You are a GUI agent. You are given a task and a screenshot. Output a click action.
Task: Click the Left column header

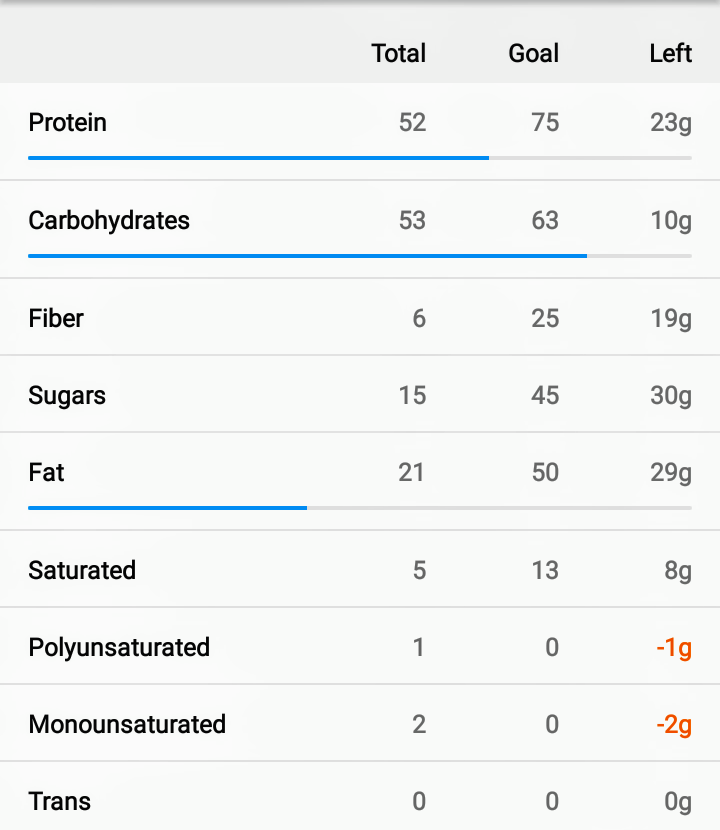click(x=671, y=53)
